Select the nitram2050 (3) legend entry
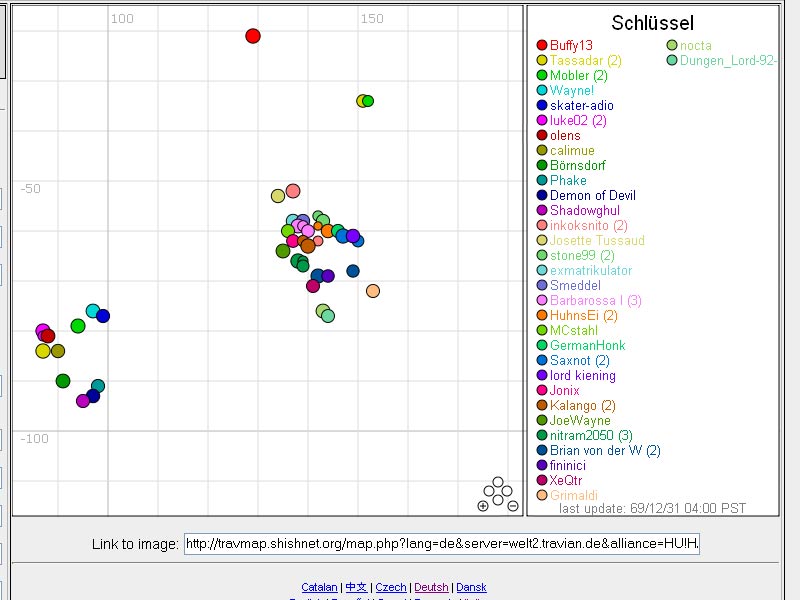The height and width of the screenshot is (600, 800). pos(591,435)
